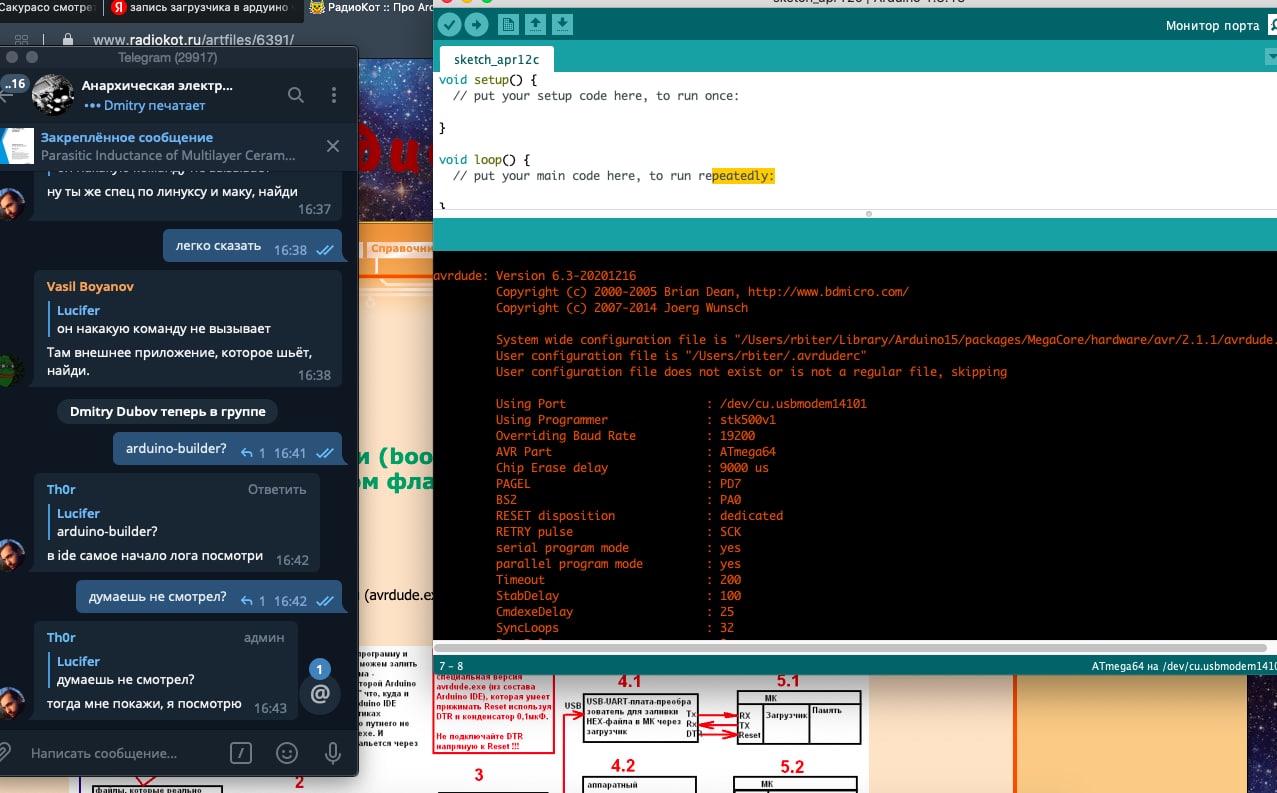The width and height of the screenshot is (1277, 793).
Task: Click the divider handle between editor and console
Action: [x=868, y=214]
